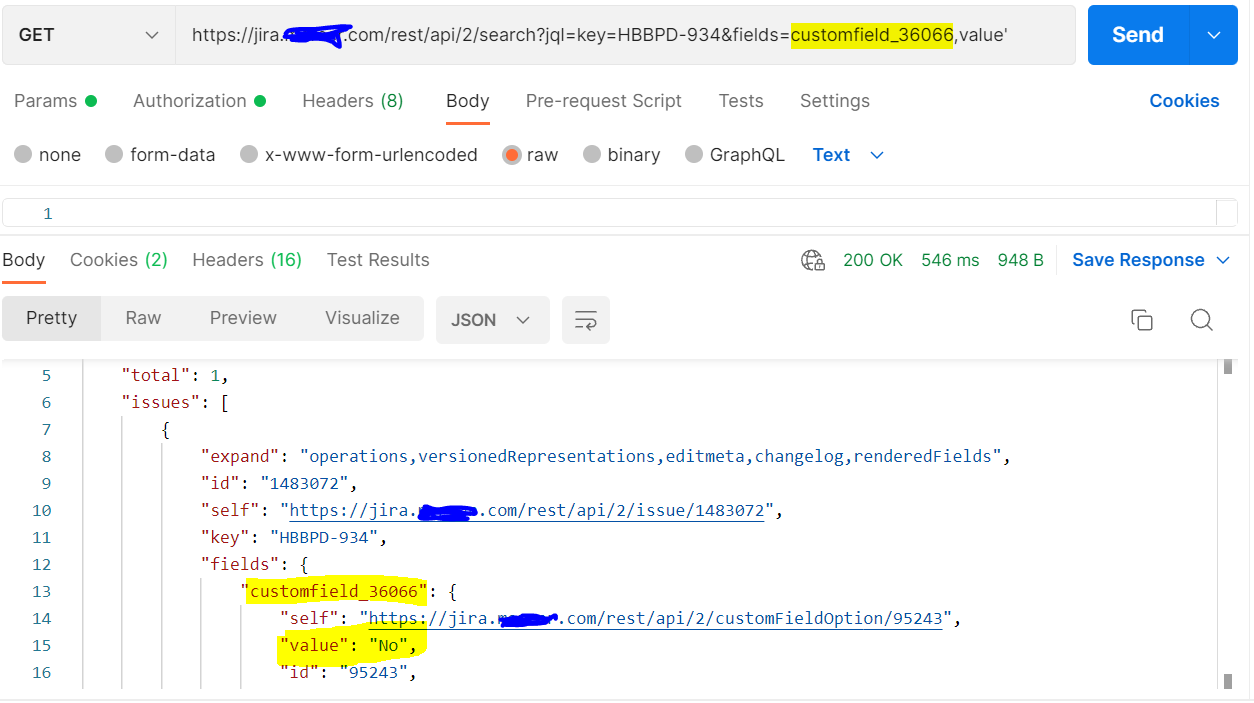Screen dimensions: 1254x703
Task: Toggle line wrapping for the response
Action: tap(586, 318)
